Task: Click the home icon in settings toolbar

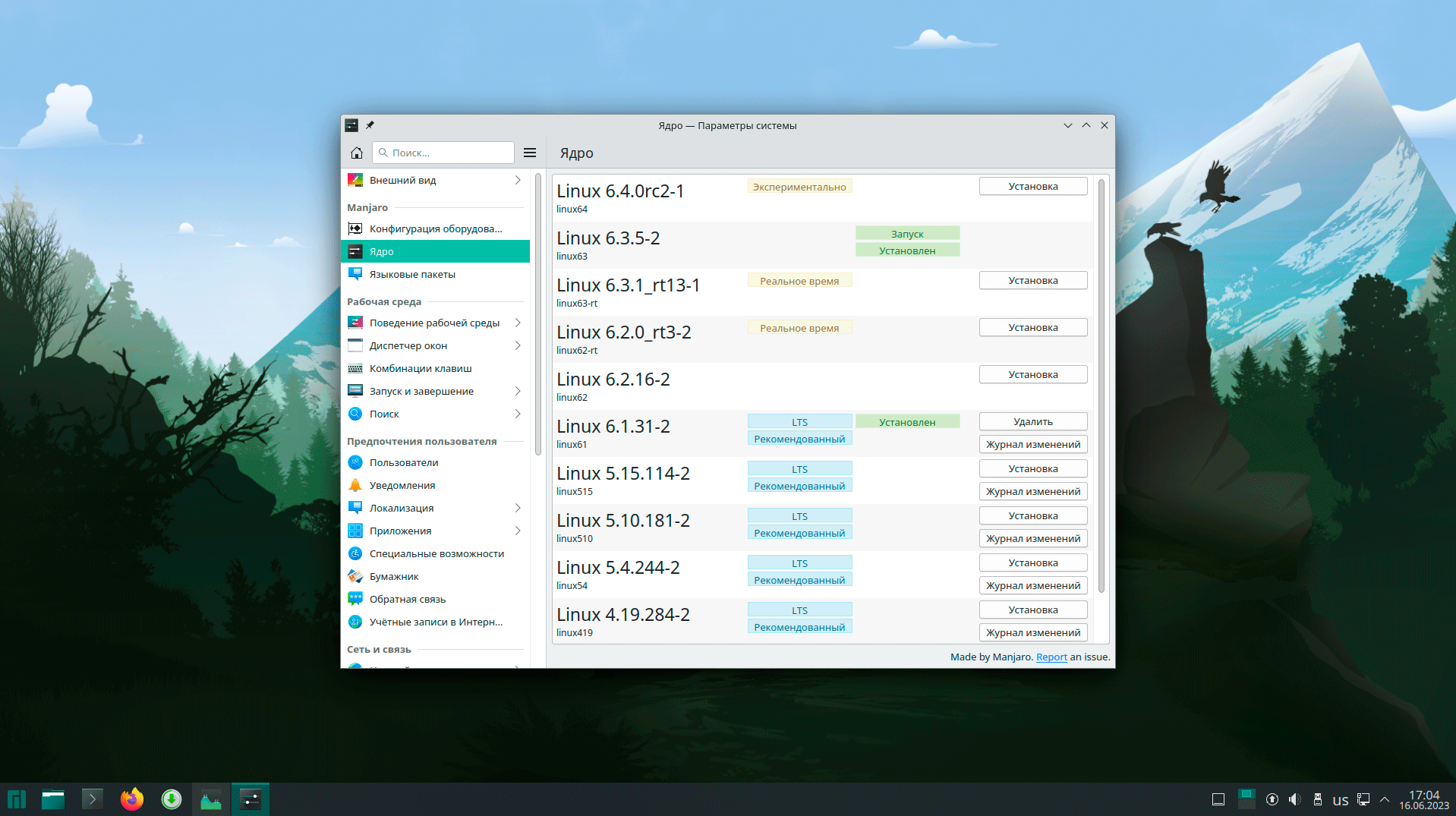Action: pos(356,153)
